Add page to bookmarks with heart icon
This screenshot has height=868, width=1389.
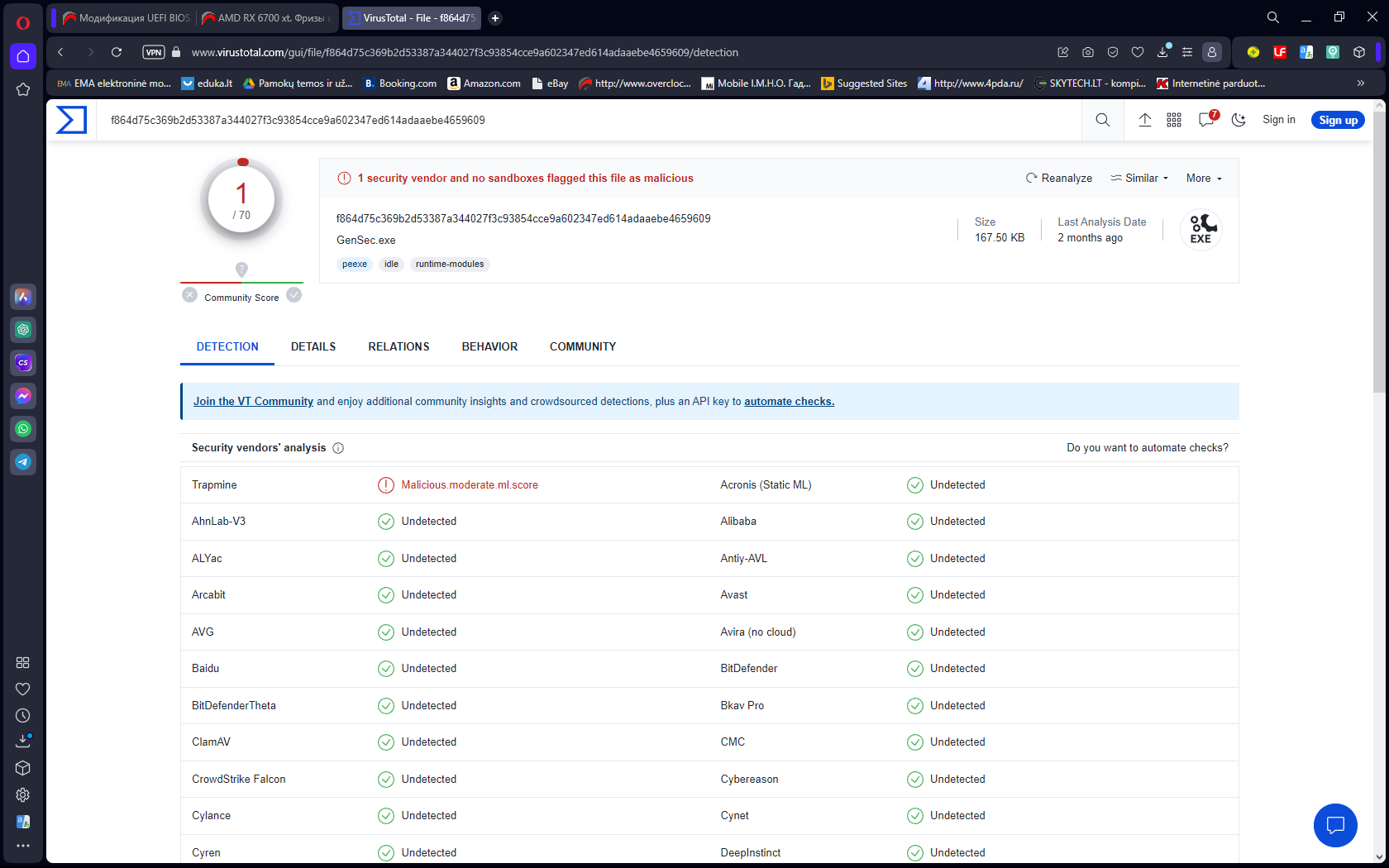point(1138,52)
